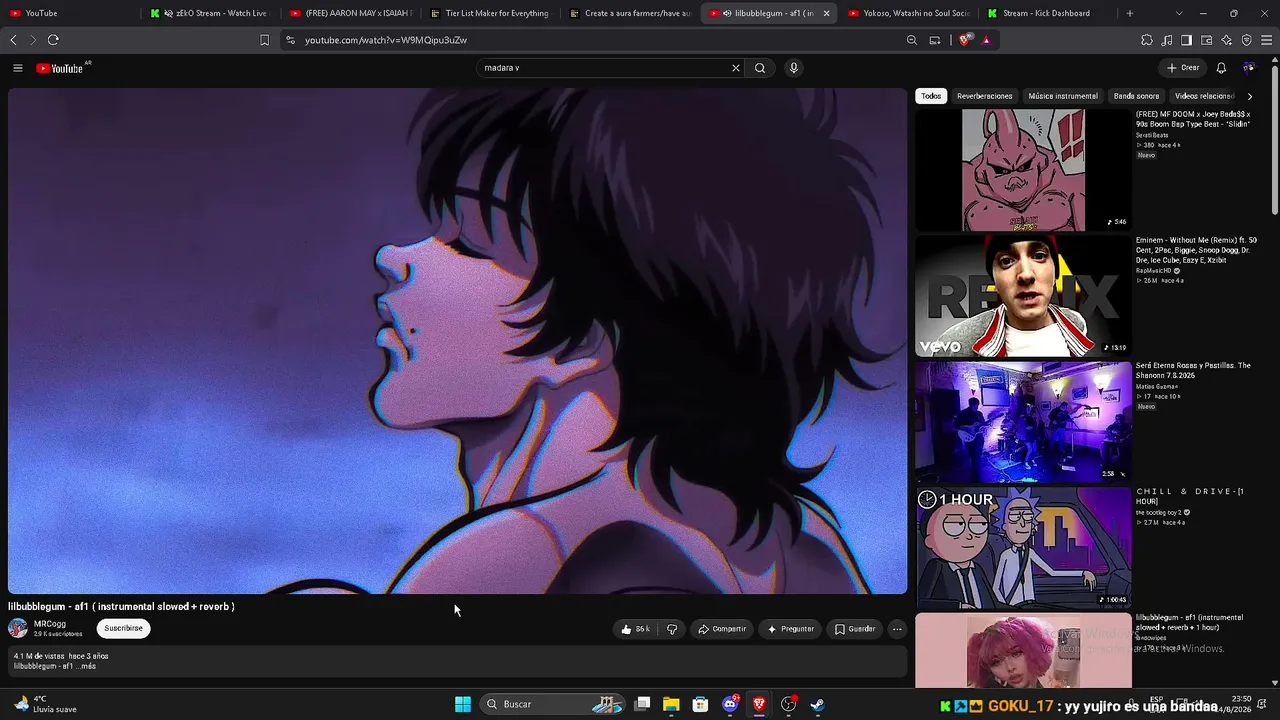The height and width of the screenshot is (720, 1280).
Task: Dislike the video with thumbs down
Action: coord(672,629)
